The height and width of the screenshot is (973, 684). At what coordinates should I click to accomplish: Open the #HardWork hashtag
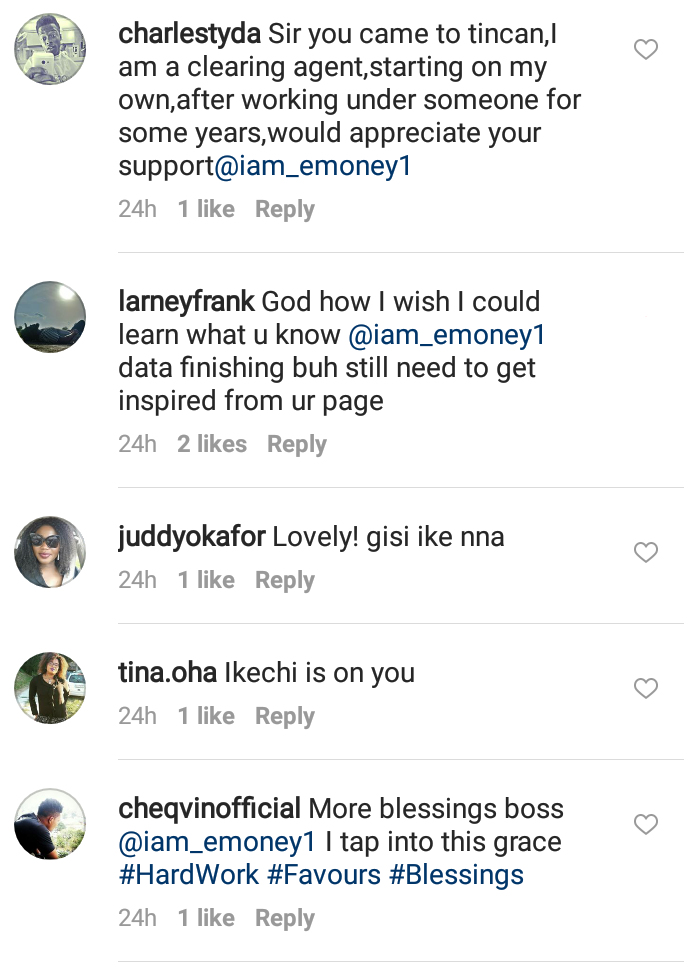pos(188,875)
